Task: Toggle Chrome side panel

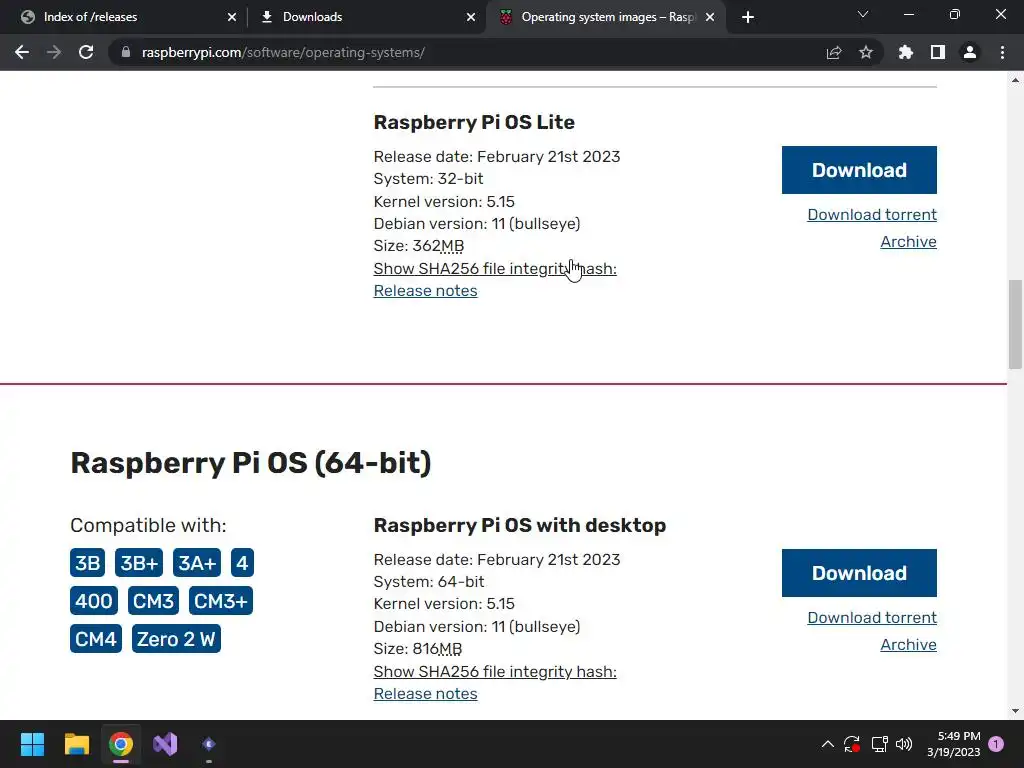Action: (x=938, y=52)
